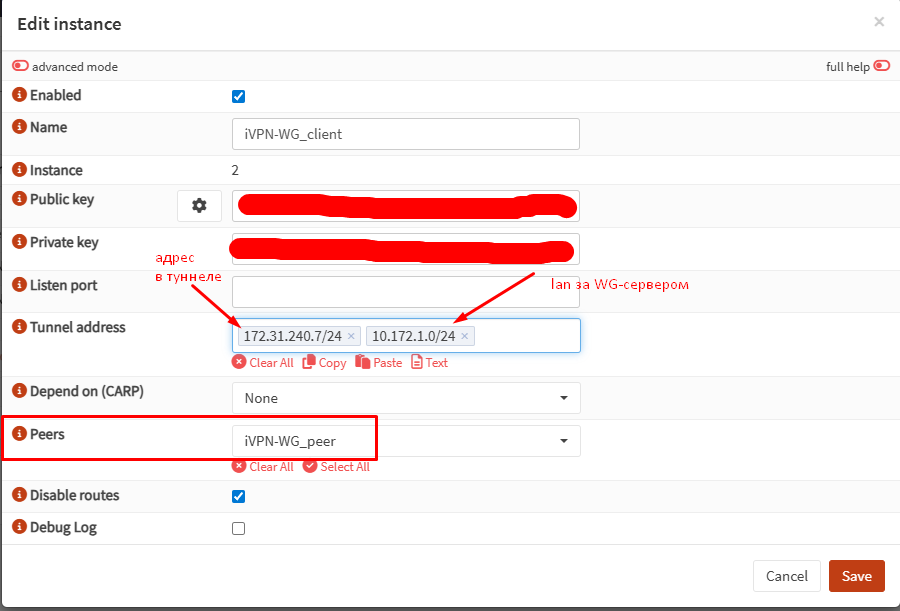Click info icon beside Listen port
The height and width of the screenshot is (611, 900).
(x=19, y=285)
